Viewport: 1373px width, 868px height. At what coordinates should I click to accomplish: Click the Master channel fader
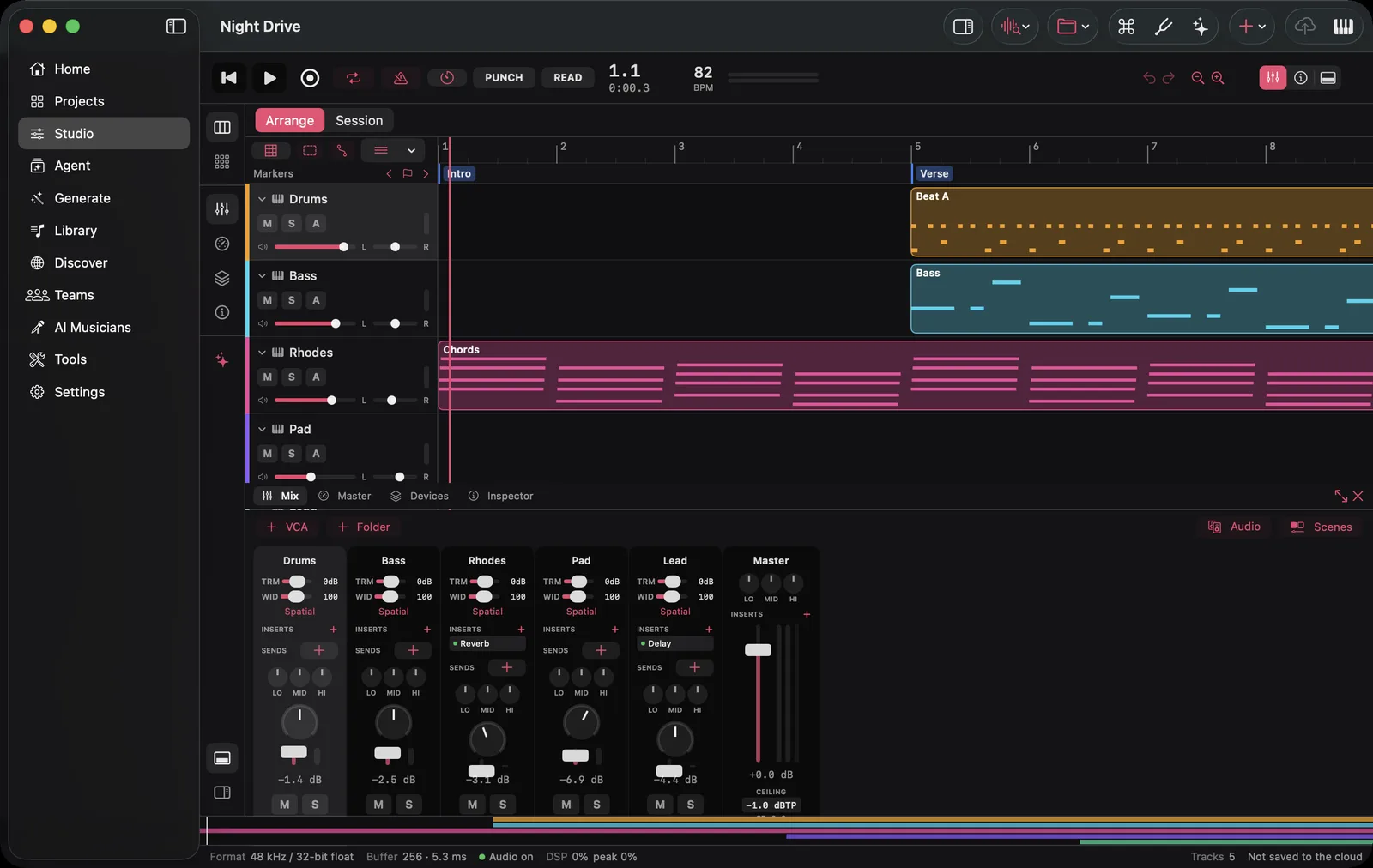click(x=758, y=650)
